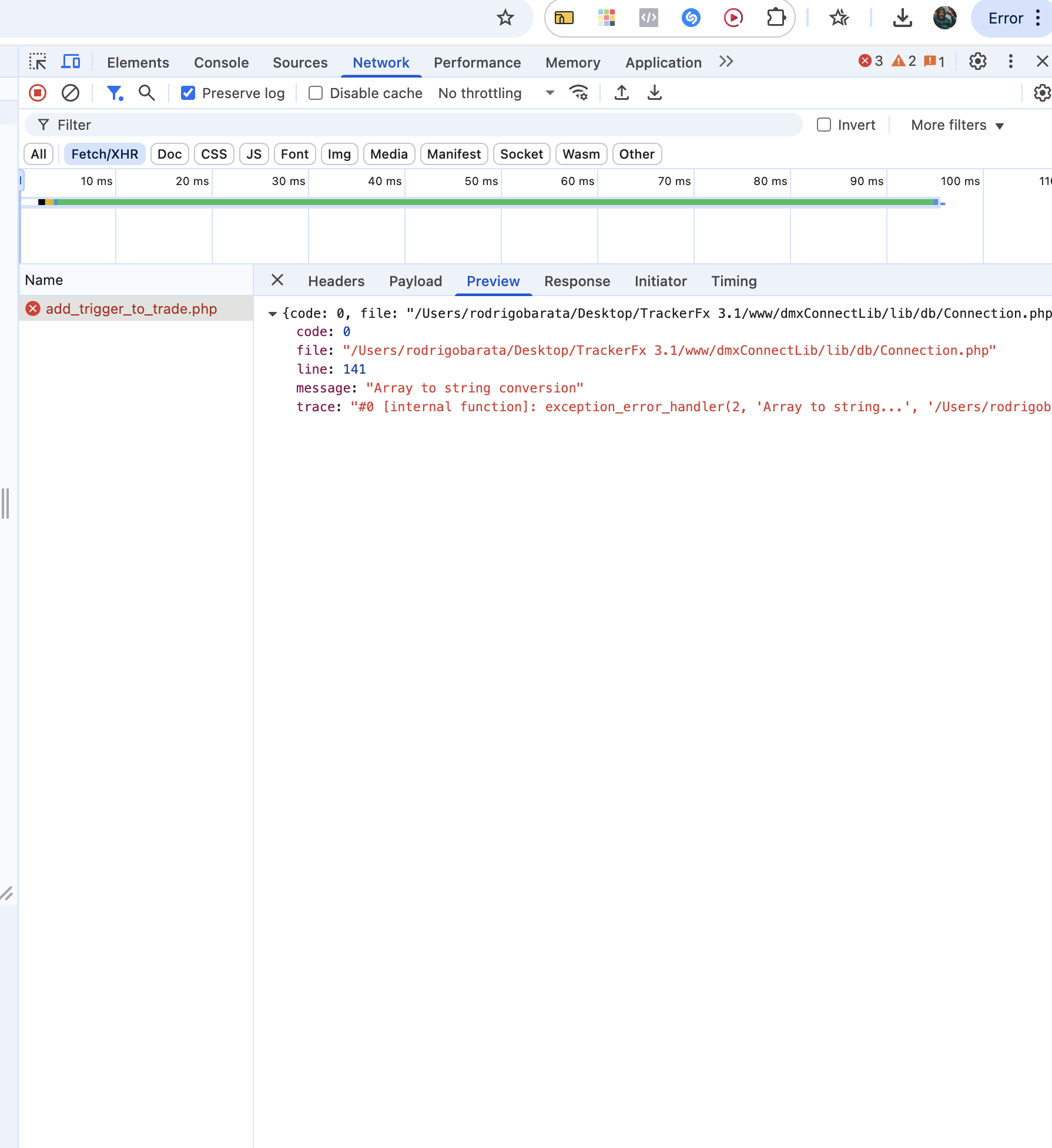
Task: Uncheck the Preserve log checkbox
Action: click(x=188, y=93)
